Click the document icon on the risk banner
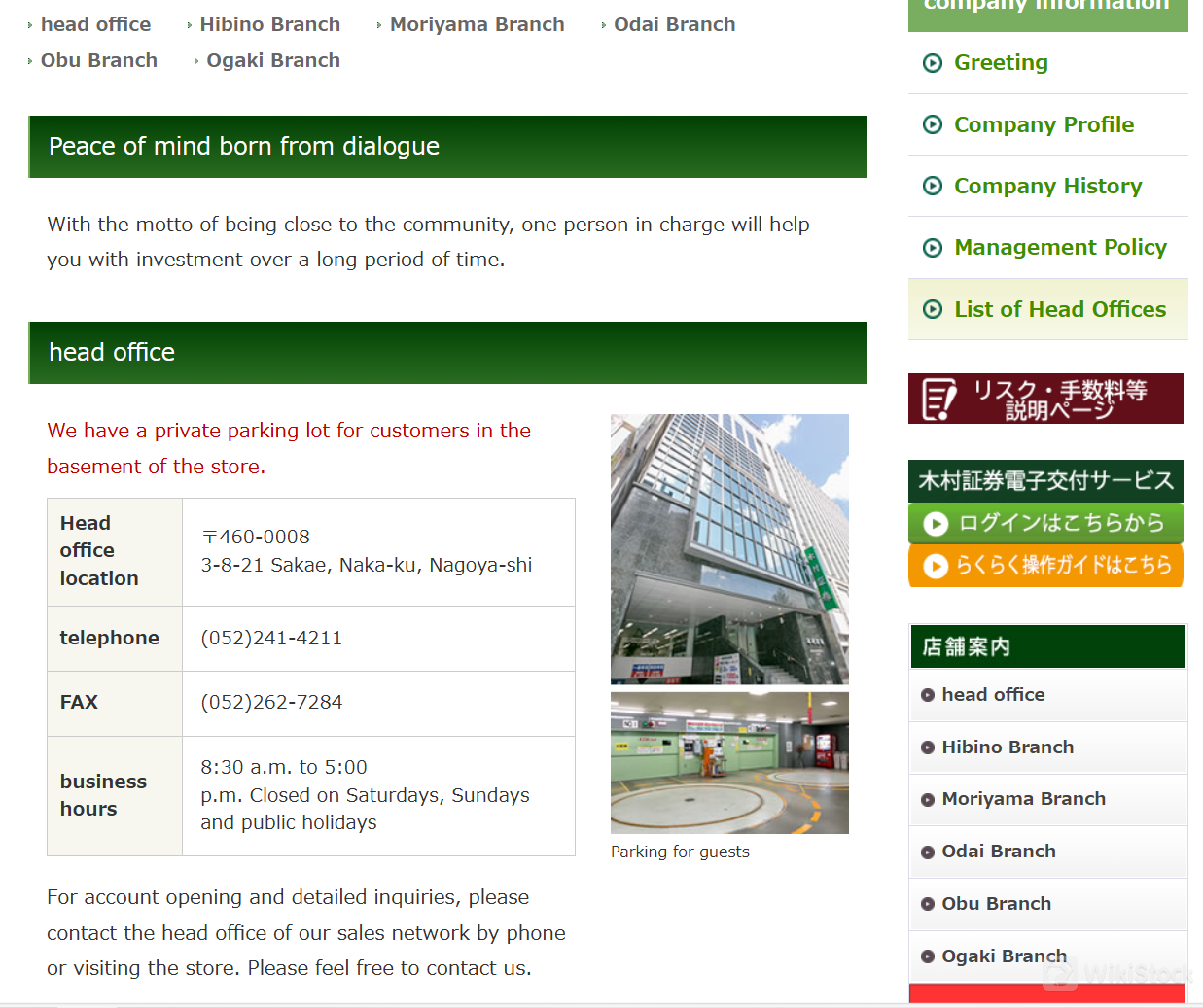This screenshot has height=1008, width=1203. point(939,399)
